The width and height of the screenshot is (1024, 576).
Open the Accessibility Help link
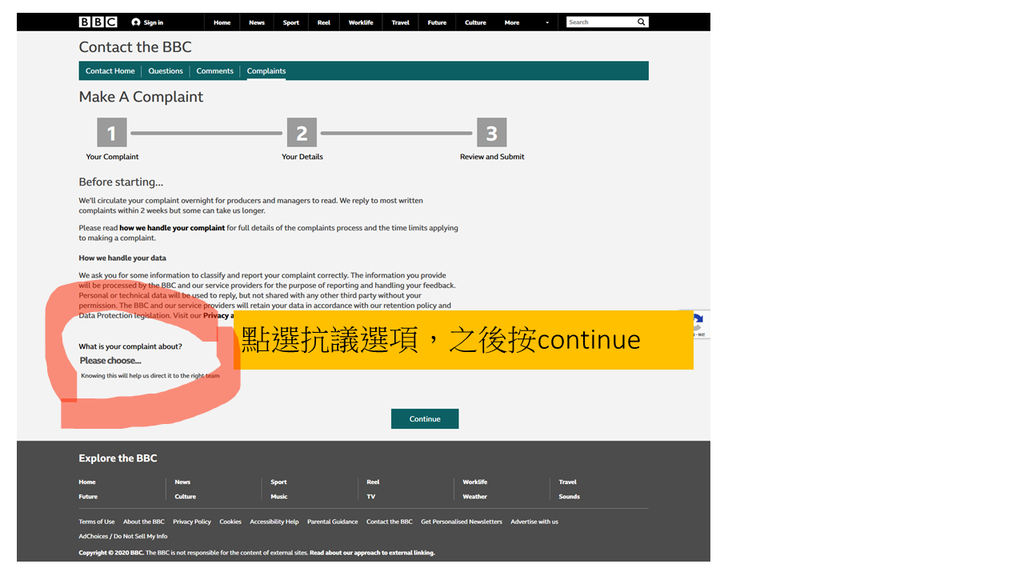(274, 522)
